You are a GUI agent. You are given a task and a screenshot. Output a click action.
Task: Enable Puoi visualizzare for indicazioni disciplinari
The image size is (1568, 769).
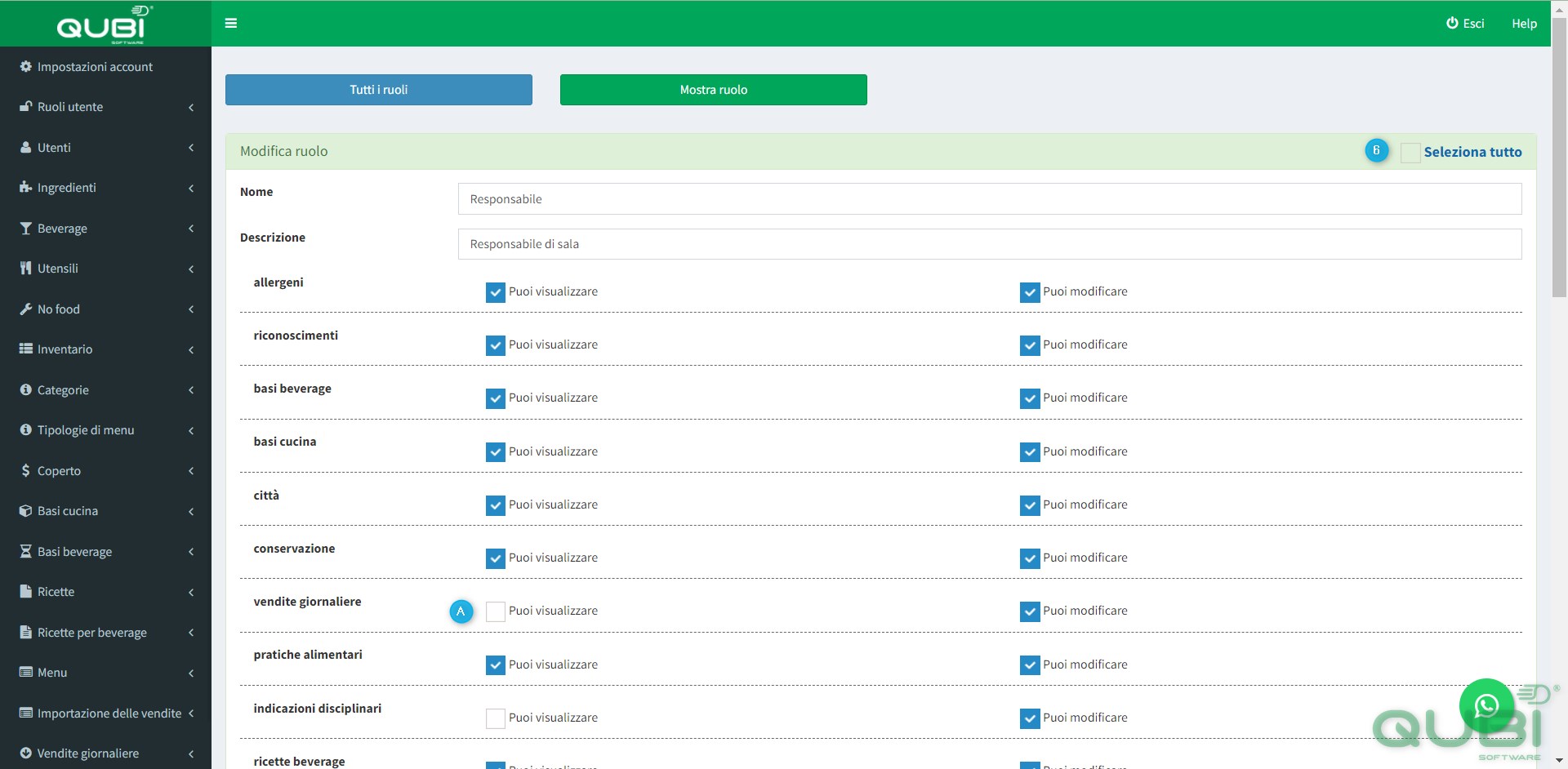coord(496,718)
